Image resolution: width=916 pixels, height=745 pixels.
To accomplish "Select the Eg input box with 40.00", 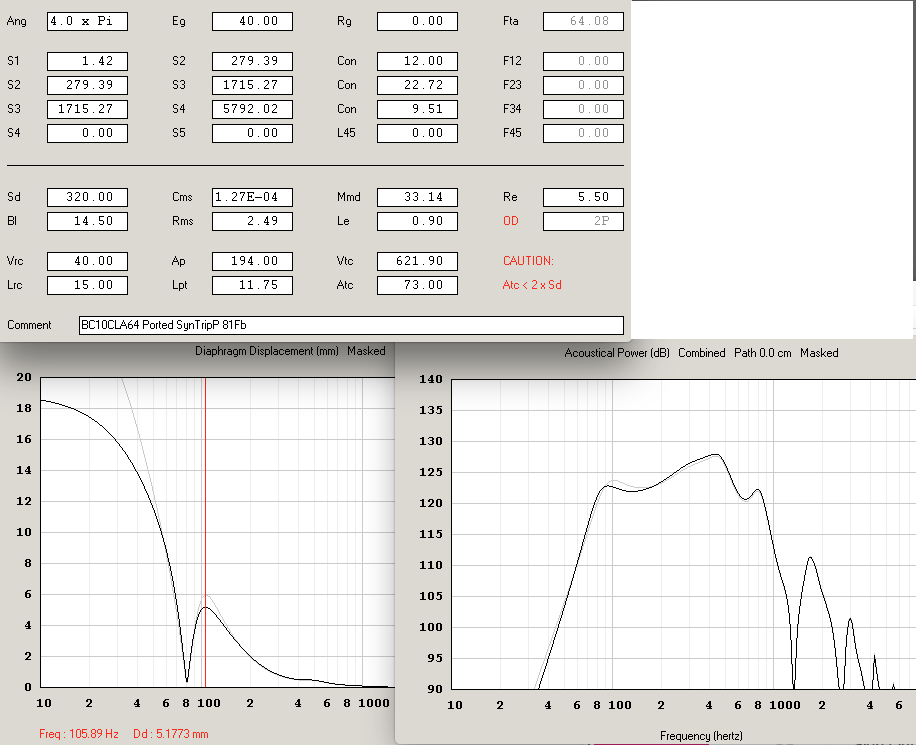I will coord(252,22).
